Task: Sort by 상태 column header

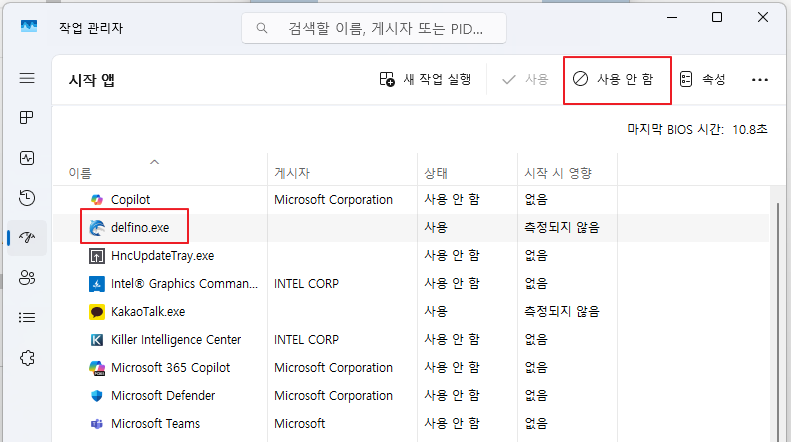Action: (436, 173)
